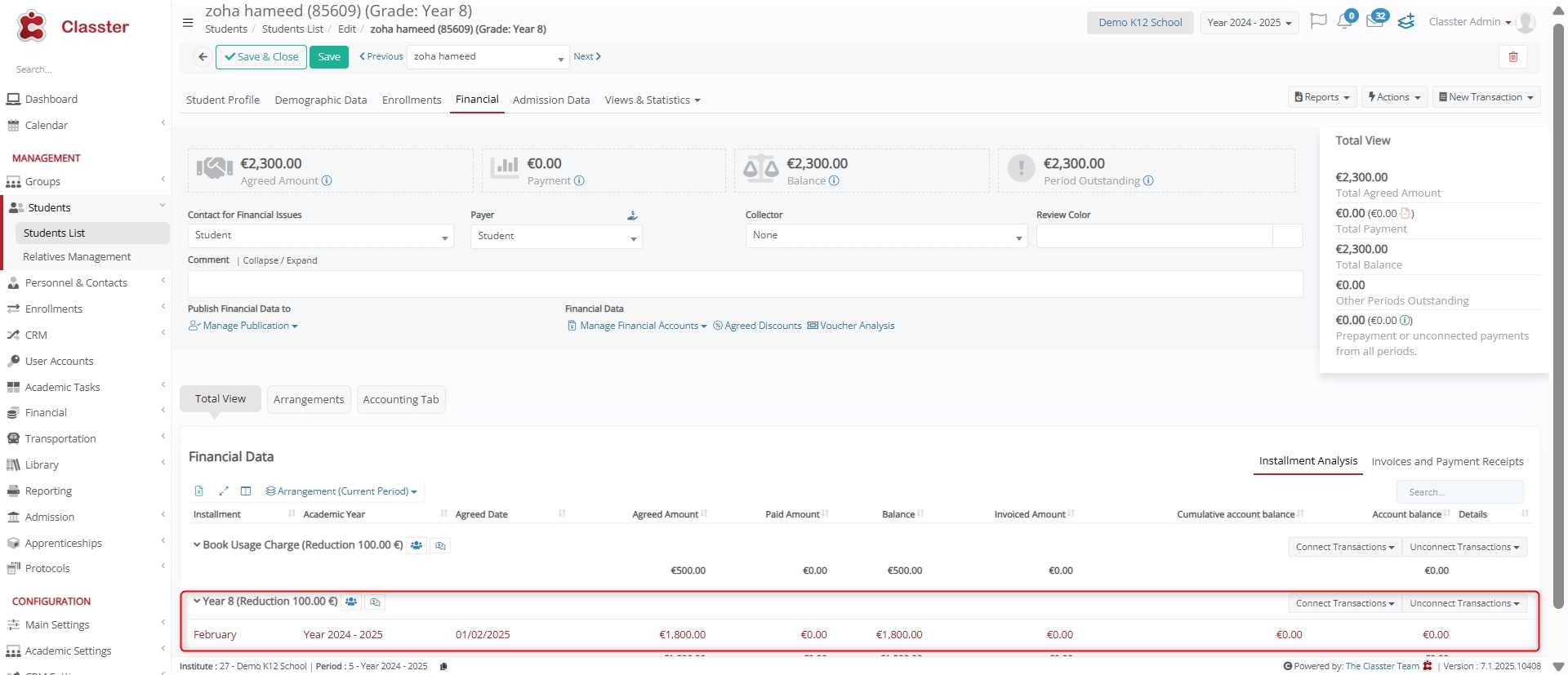
Task: Open the messages envelope icon
Action: tap(1374, 22)
